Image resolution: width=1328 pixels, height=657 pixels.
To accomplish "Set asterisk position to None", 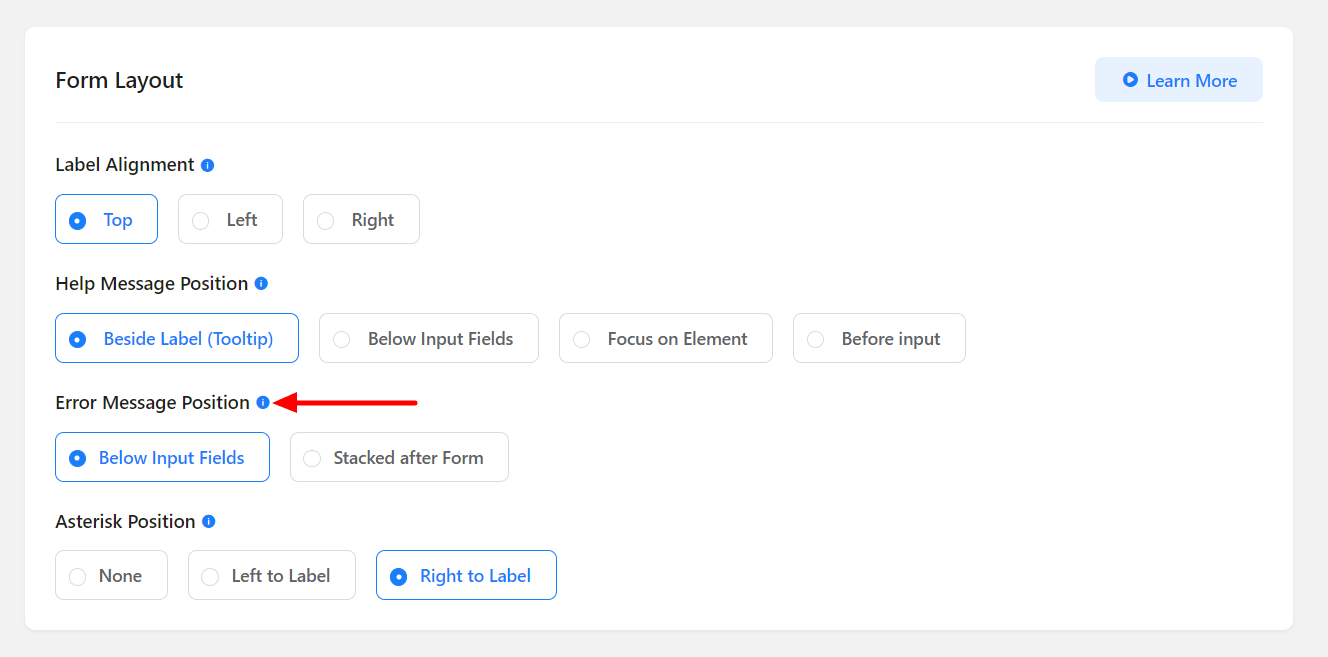I will pos(111,576).
